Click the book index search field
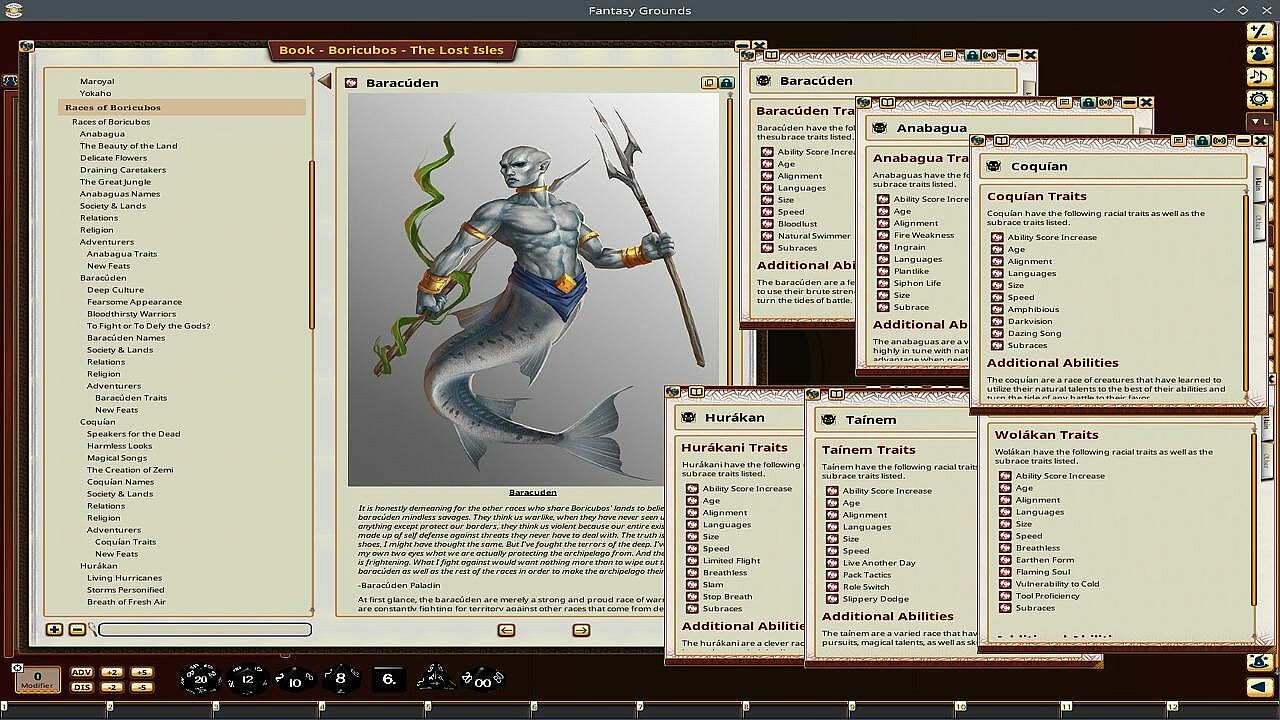The height and width of the screenshot is (720, 1280). pyautogui.click(x=205, y=630)
